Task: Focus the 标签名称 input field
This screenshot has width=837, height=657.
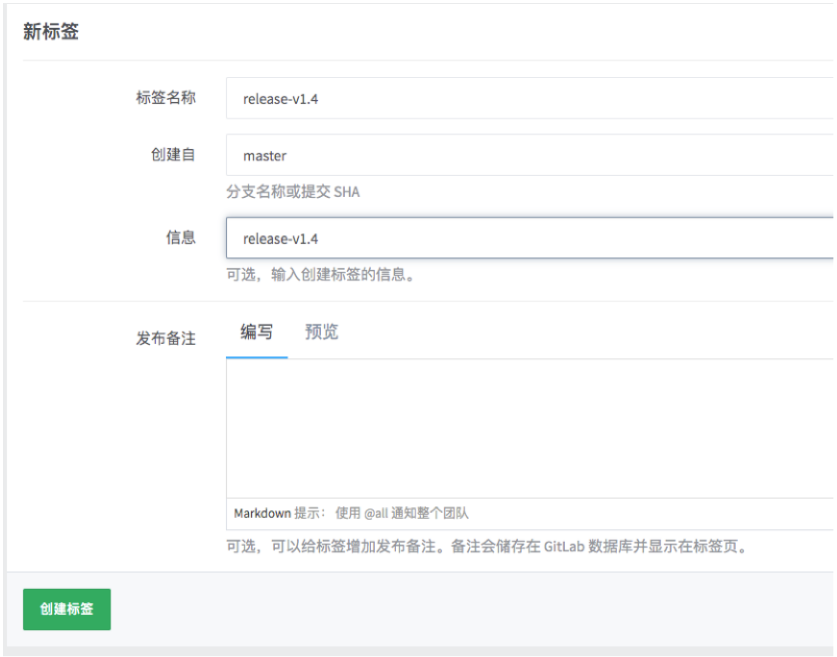Action: coord(531,98)
